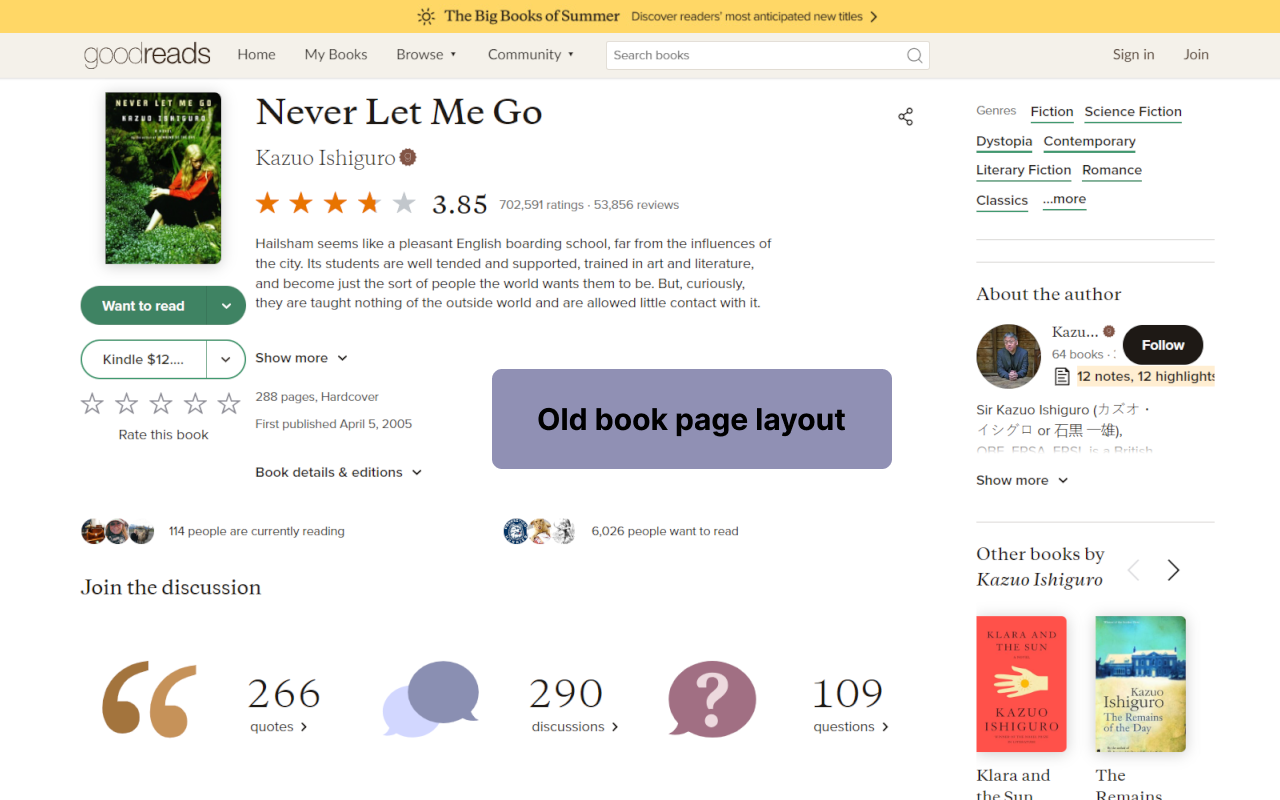1280x800 pixels.
Task: Click the average rating stars
Action: (335, 204)
